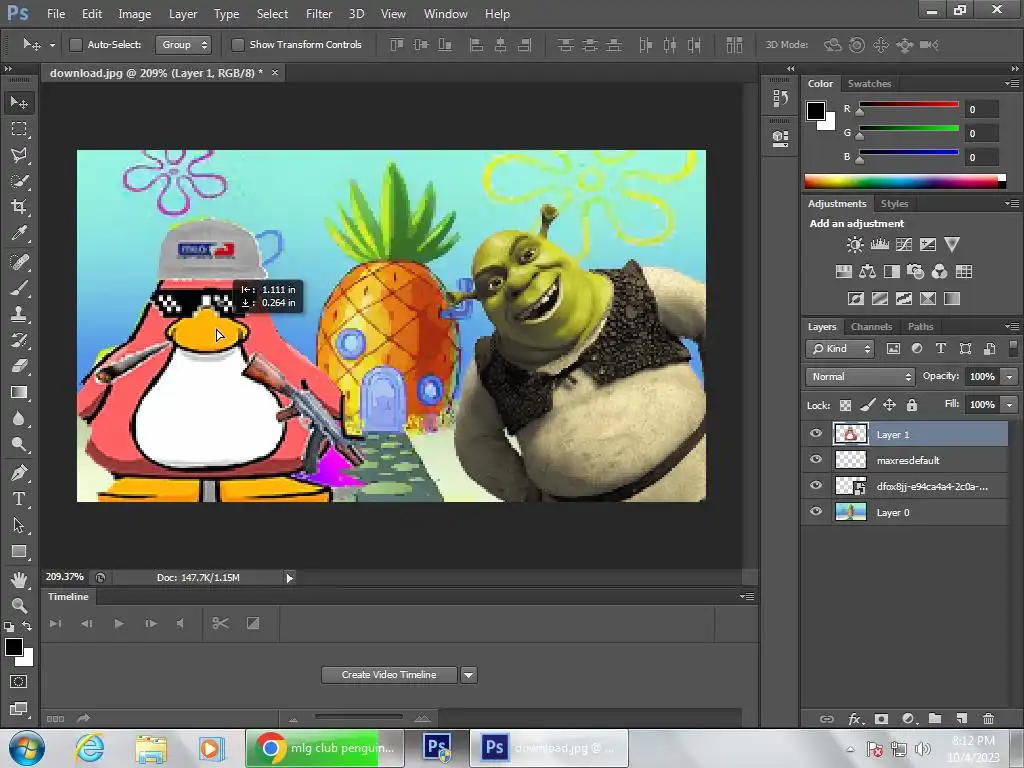
Task: Switch to the Channels tab
Action: (x=871, y=327)
